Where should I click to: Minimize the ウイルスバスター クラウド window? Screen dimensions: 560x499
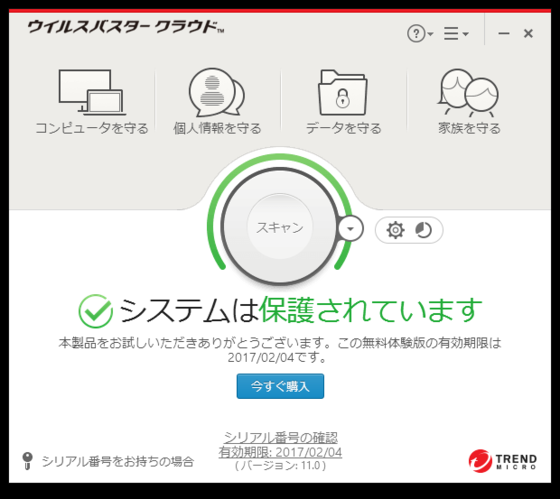pos(504,34)
